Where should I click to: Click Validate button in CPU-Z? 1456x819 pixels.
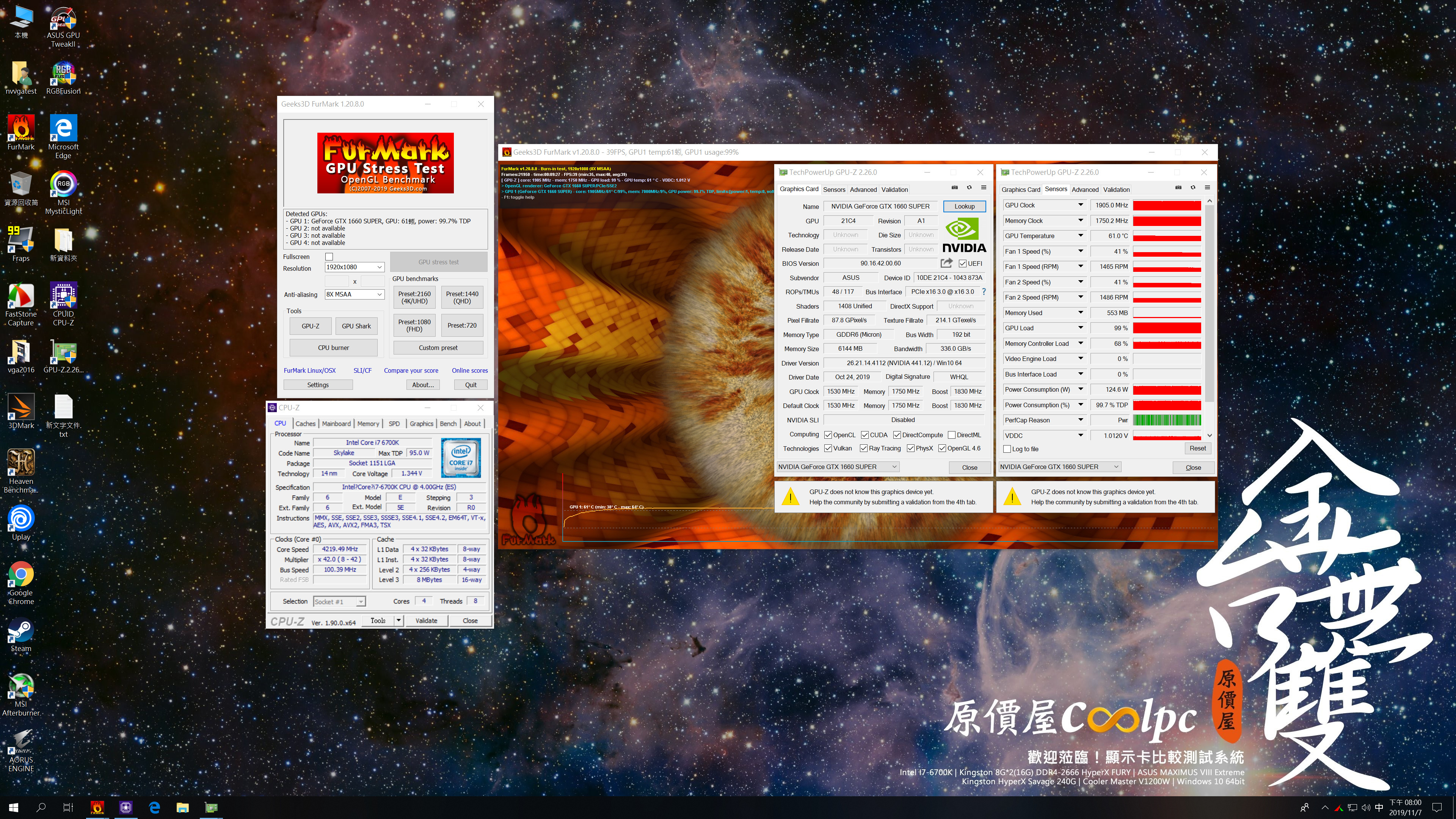pyautogui.click(x=426, y=621)
